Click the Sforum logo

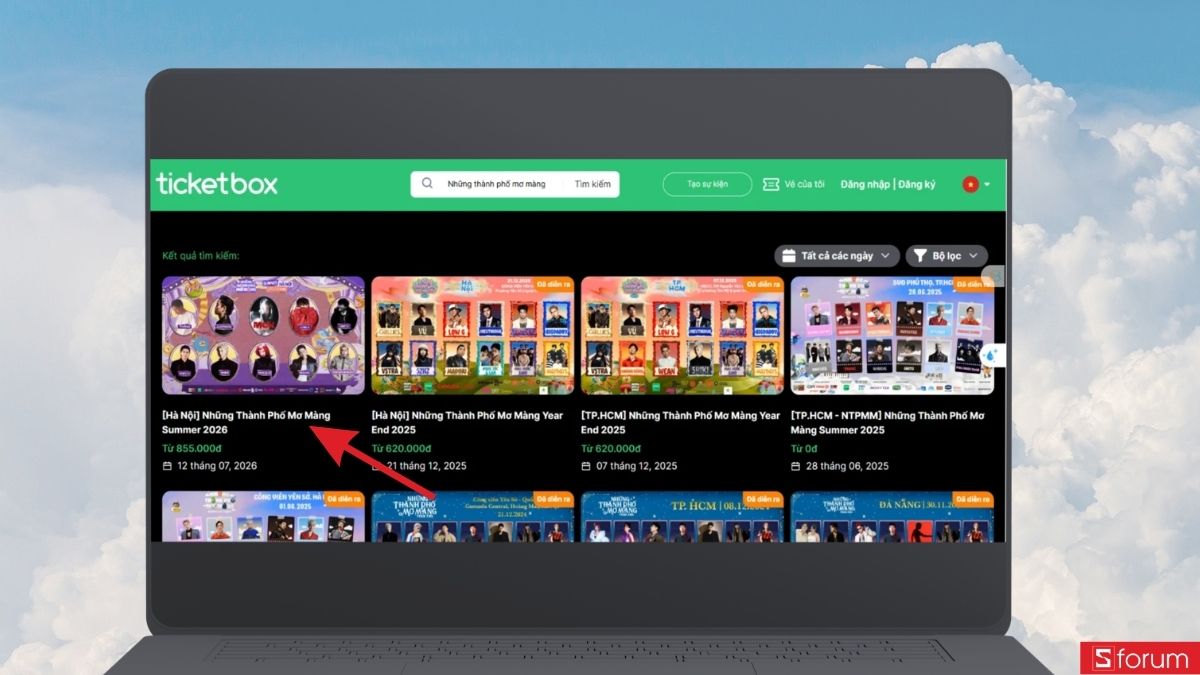click(1135, 659)
